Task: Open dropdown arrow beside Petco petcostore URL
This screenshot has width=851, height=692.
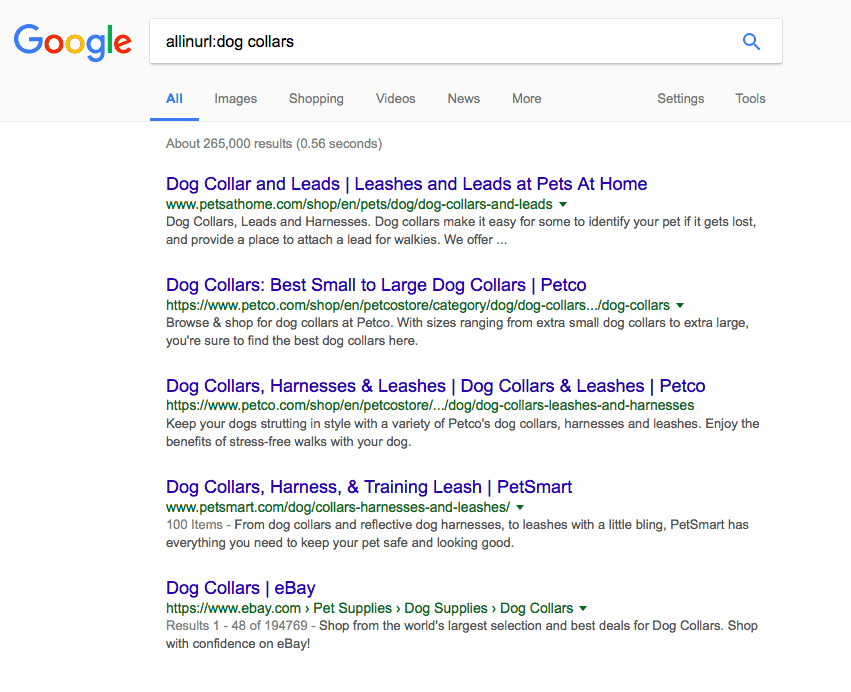Action: point(680,305)
